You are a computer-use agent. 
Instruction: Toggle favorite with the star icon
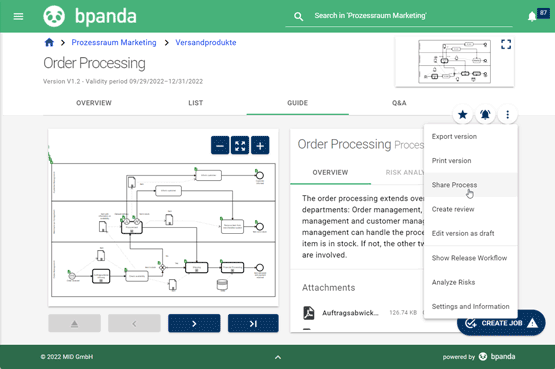point(462,114)
